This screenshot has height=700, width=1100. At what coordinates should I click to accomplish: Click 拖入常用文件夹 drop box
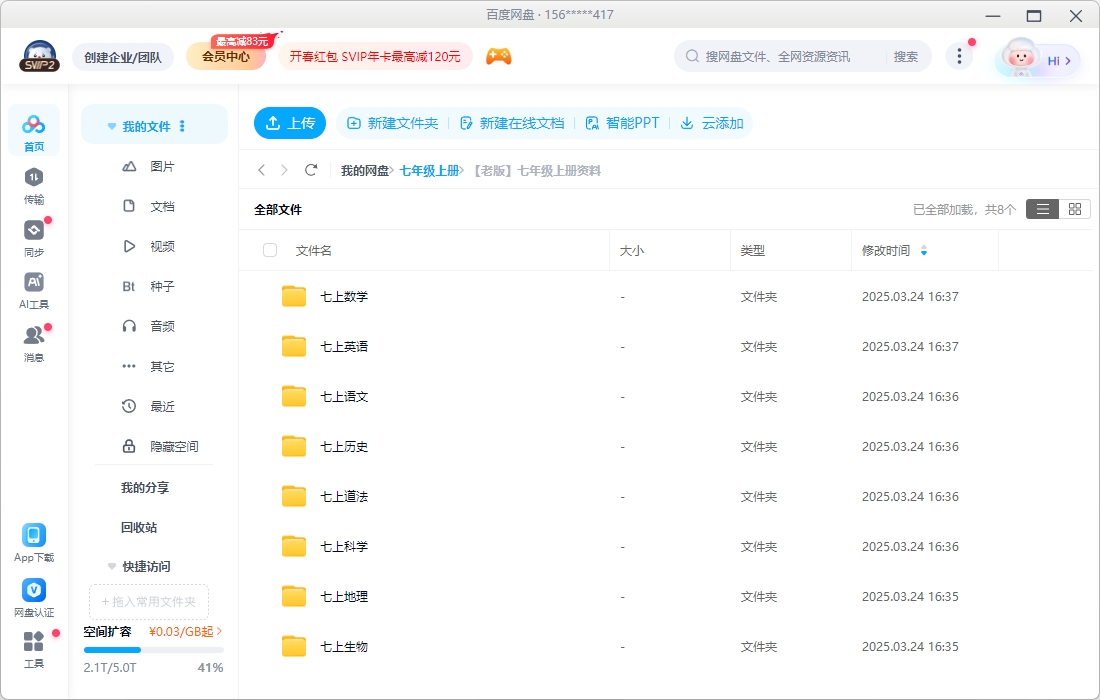[149, 602]
